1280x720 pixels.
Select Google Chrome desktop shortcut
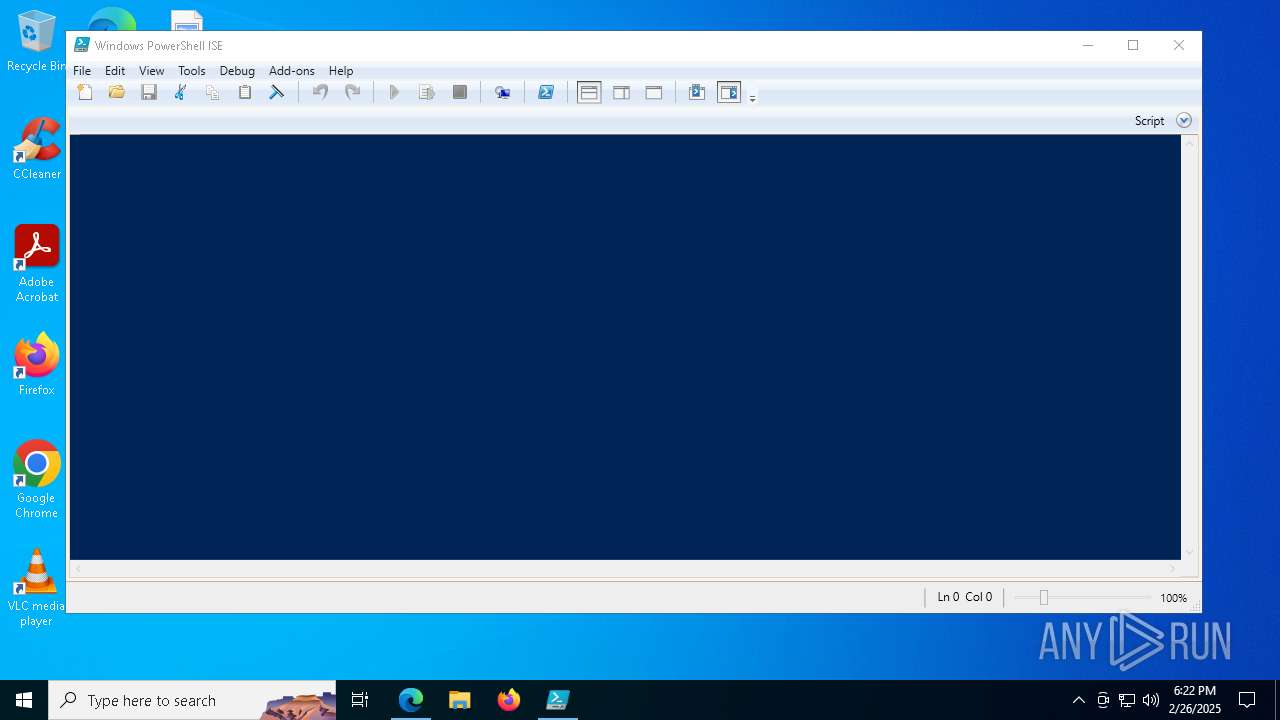37,480
